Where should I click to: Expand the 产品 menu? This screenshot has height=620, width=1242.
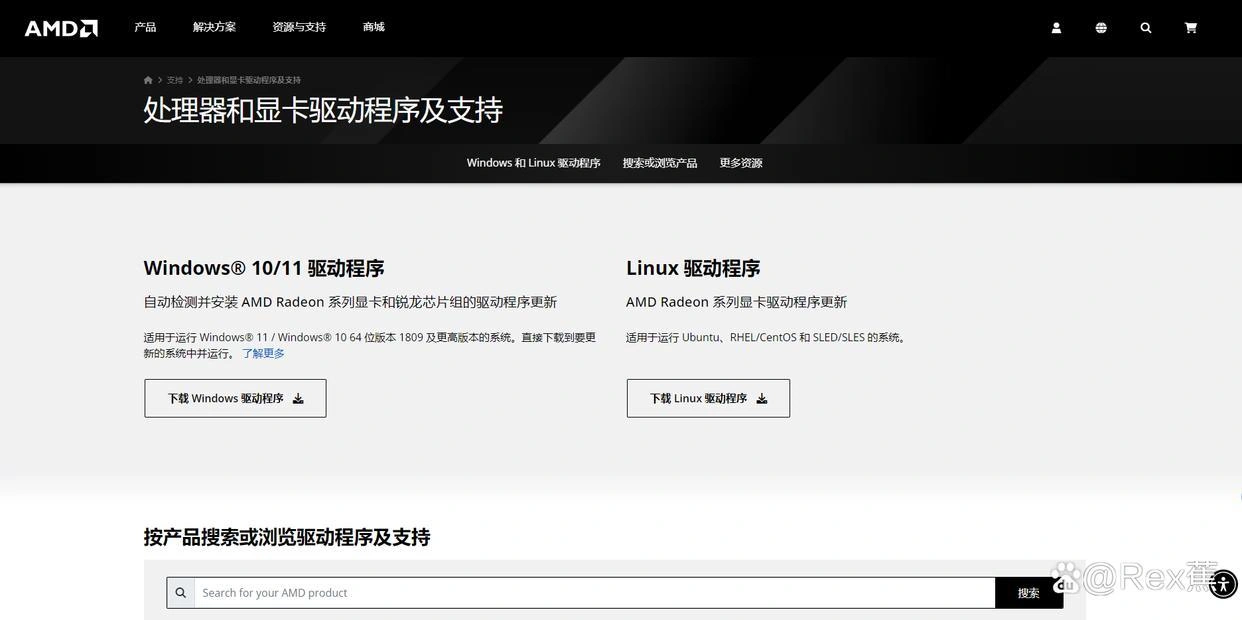[145, 27]
